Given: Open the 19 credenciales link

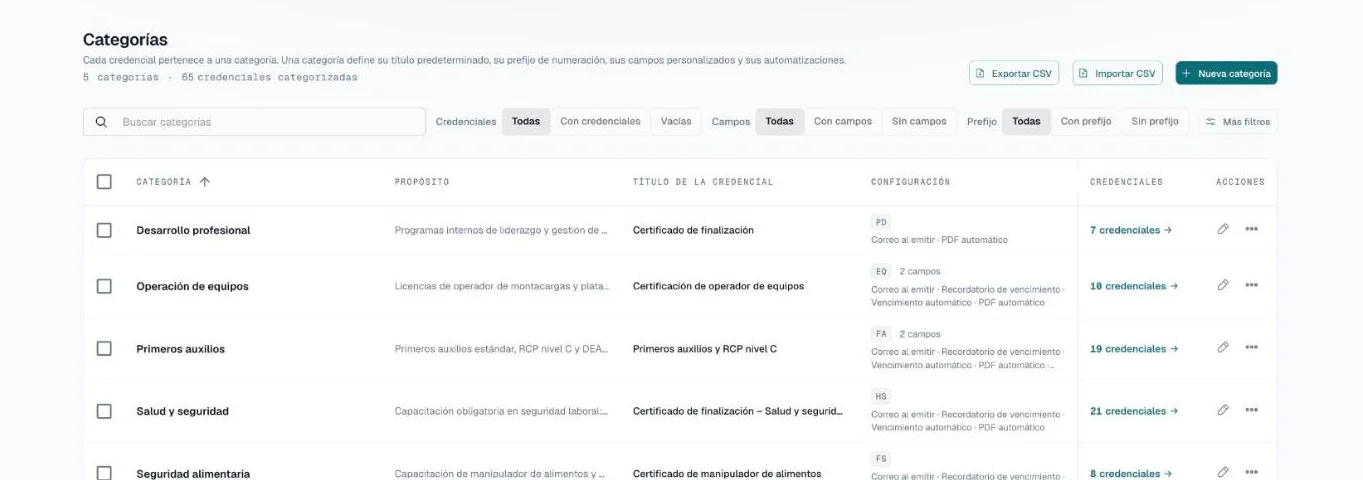Looking at the screenshot, I should (x=1134, y=349).
